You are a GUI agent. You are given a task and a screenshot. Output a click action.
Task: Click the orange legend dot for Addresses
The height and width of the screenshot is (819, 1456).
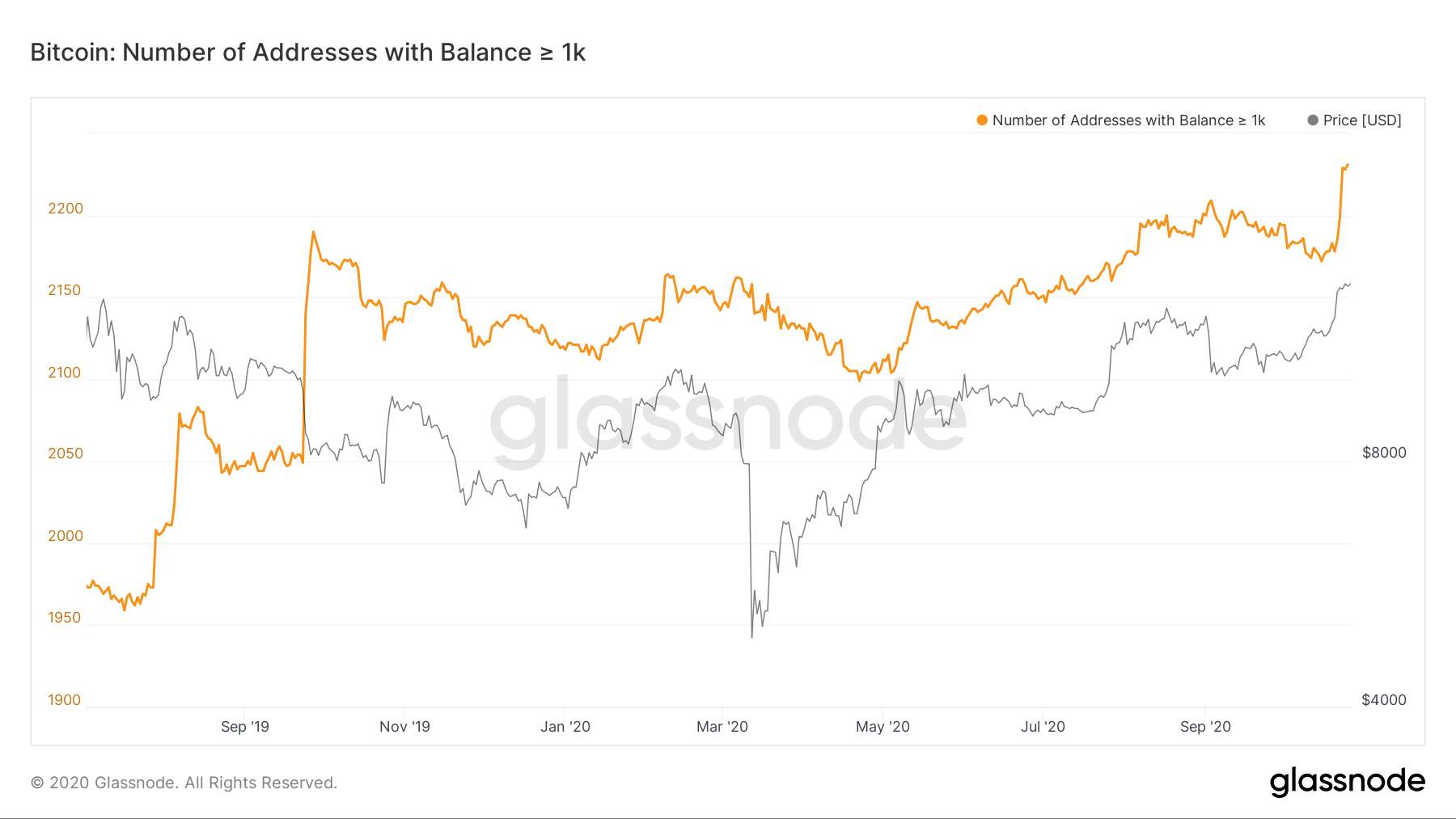pyautogui.click(x=982, y=120)
